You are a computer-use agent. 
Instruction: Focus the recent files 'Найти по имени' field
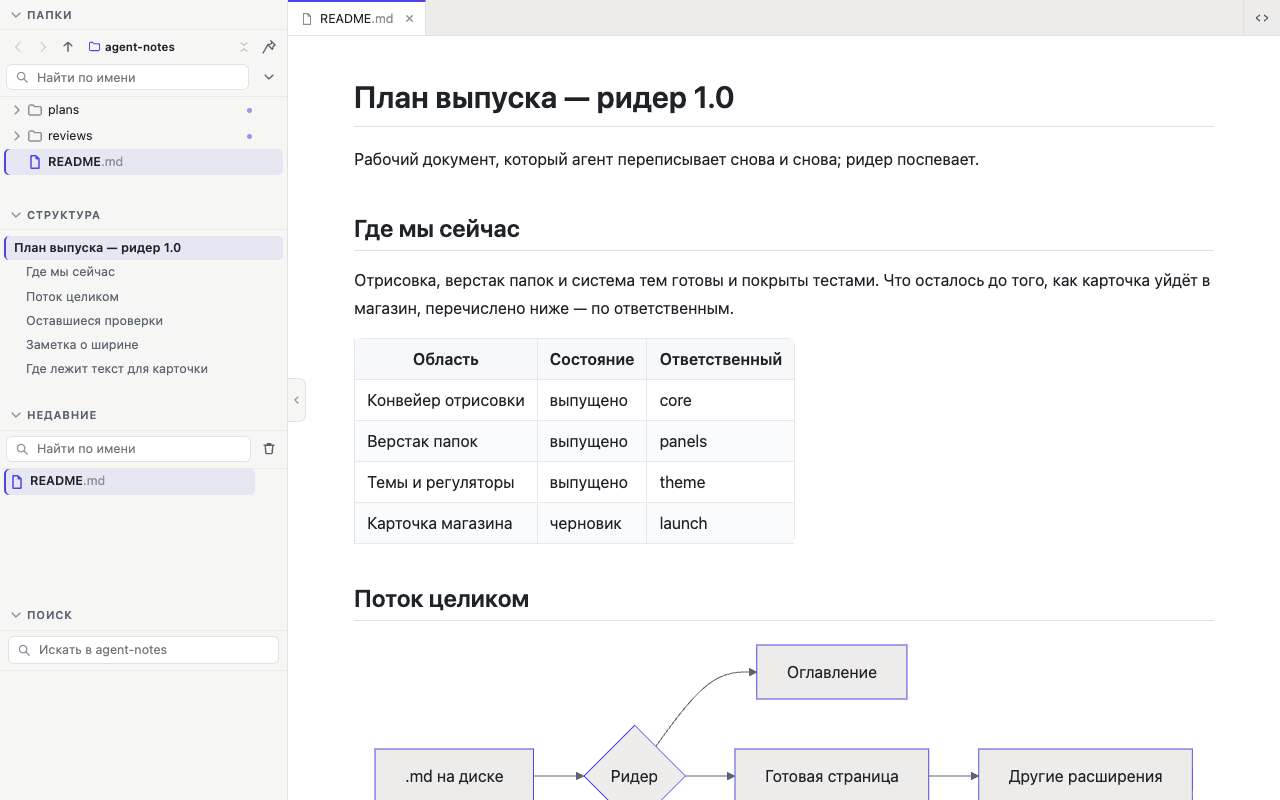pyautogui.click(x=128, y=449)
